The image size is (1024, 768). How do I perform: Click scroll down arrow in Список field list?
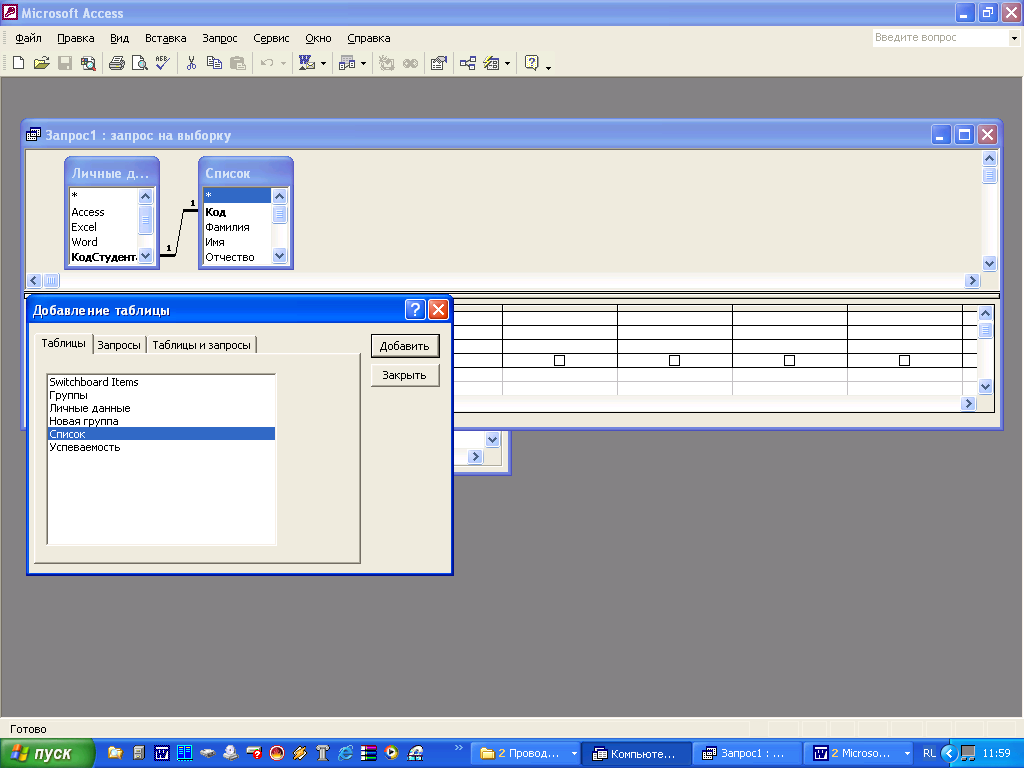(x=280, y=256)
